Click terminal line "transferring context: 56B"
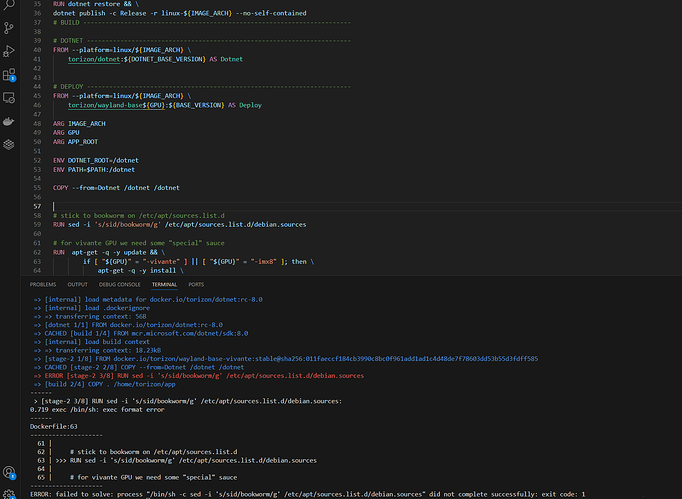 90,316
